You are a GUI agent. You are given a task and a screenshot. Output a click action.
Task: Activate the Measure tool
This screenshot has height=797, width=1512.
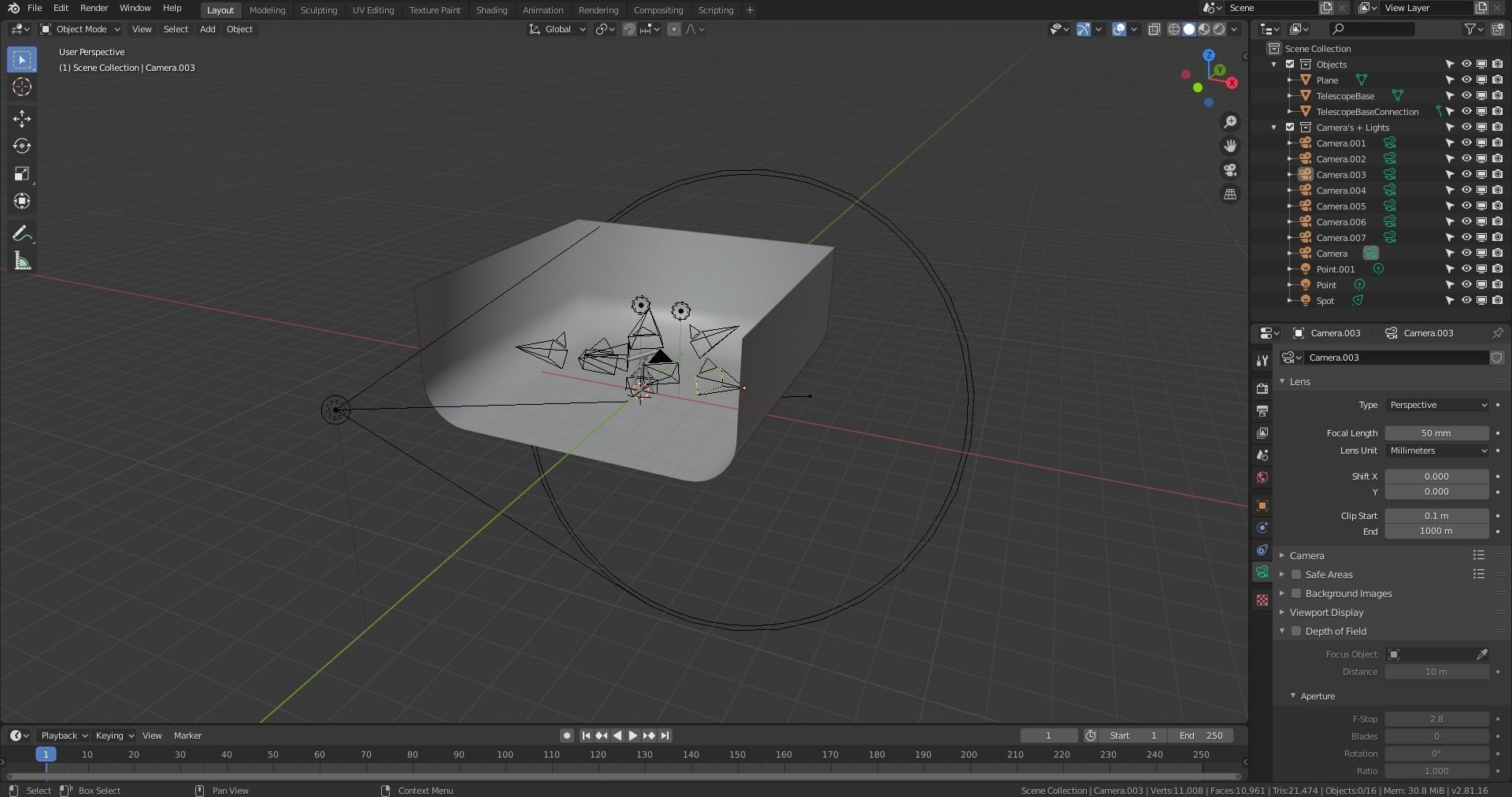[x=22, y=261]
